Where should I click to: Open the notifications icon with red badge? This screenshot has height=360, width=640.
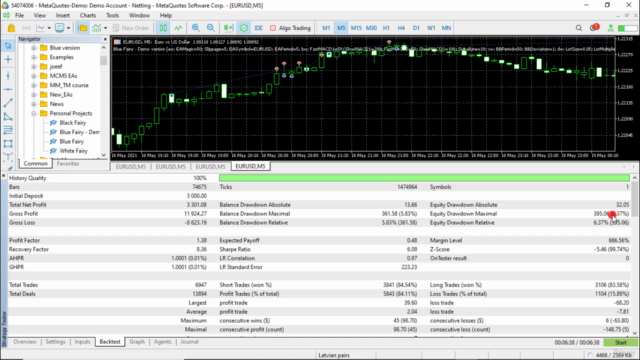coord(594,28)
